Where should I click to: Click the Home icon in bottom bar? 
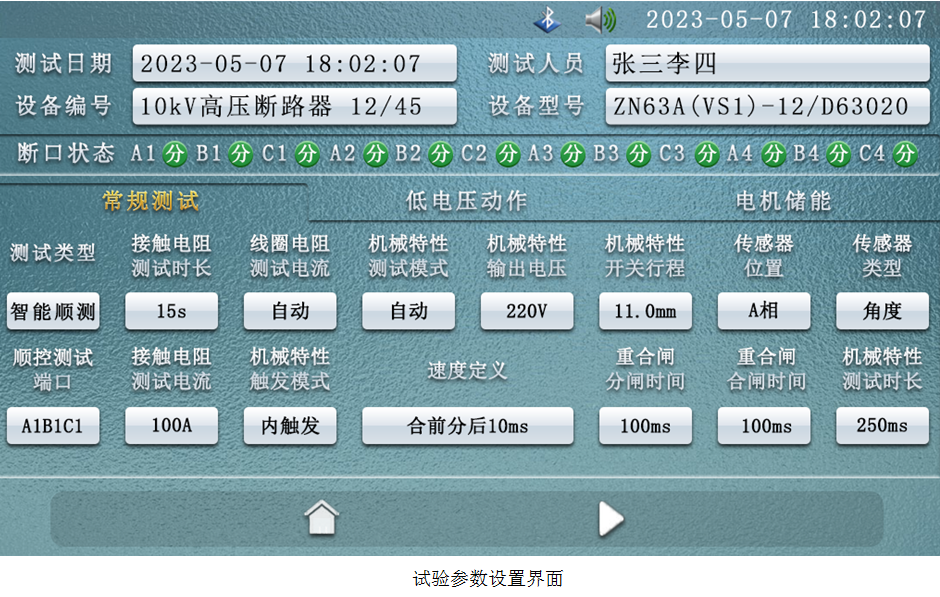322,518
